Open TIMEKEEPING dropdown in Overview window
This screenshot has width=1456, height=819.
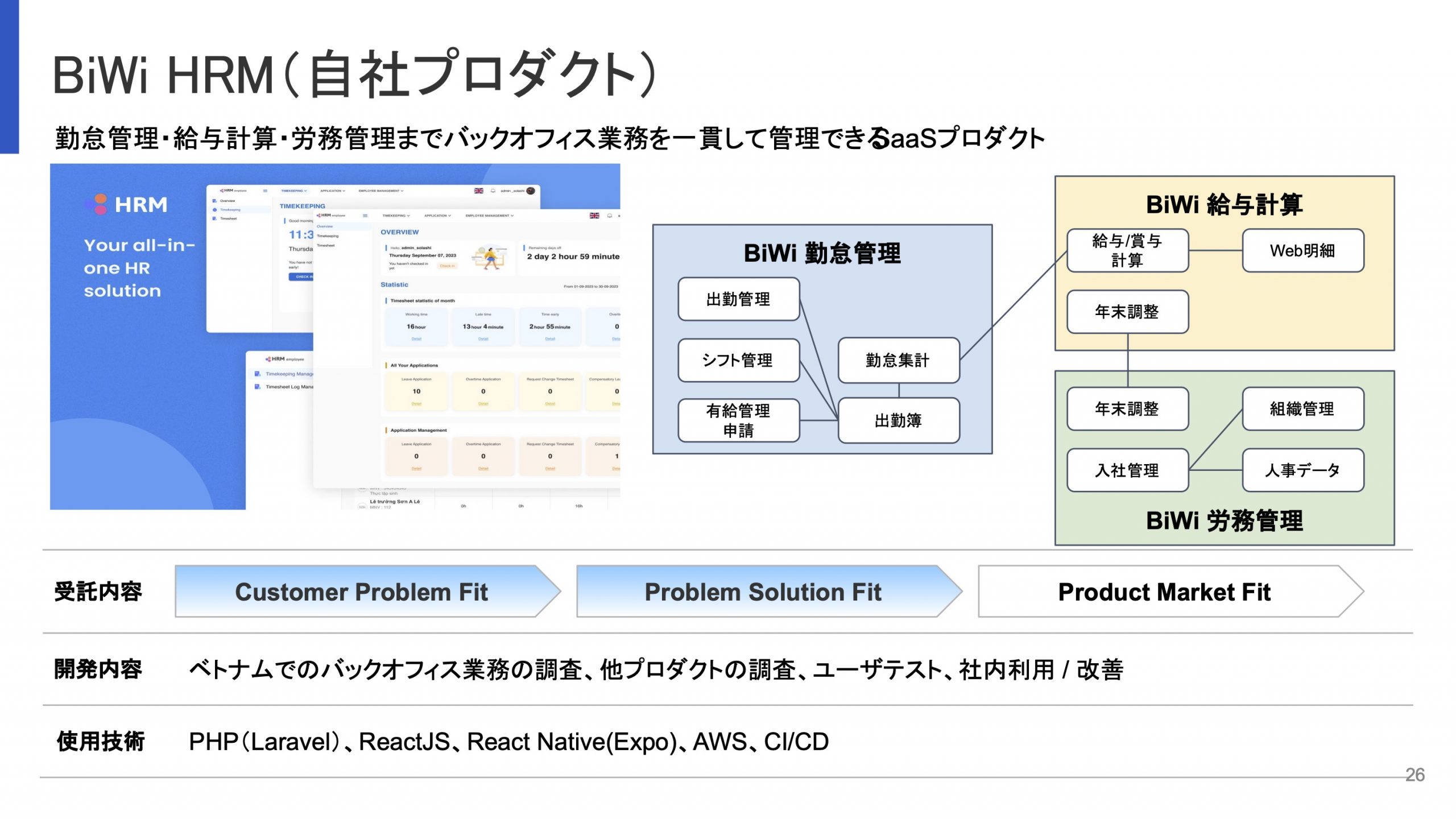point(396,216)
